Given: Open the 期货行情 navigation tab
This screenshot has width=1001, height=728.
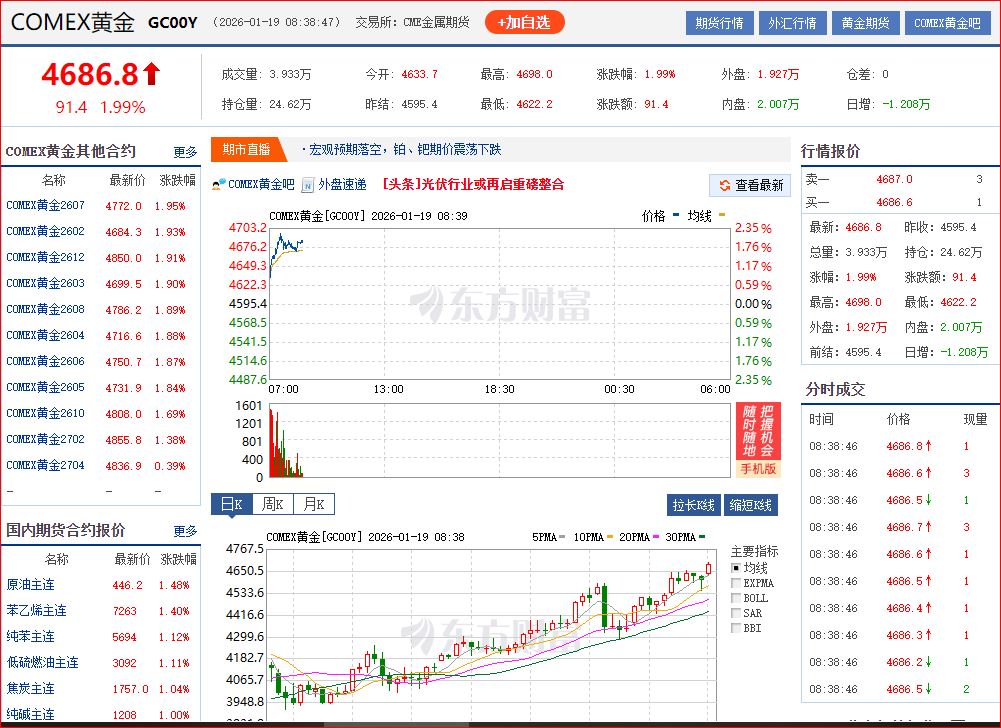Looking at the screenshot, I should [719, 23].
